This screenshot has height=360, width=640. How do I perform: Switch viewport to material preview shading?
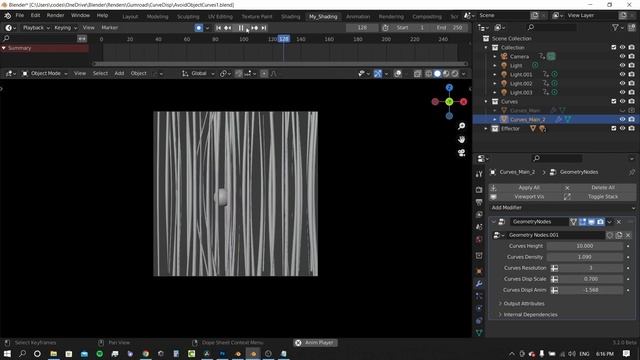[x=446, y=73]
